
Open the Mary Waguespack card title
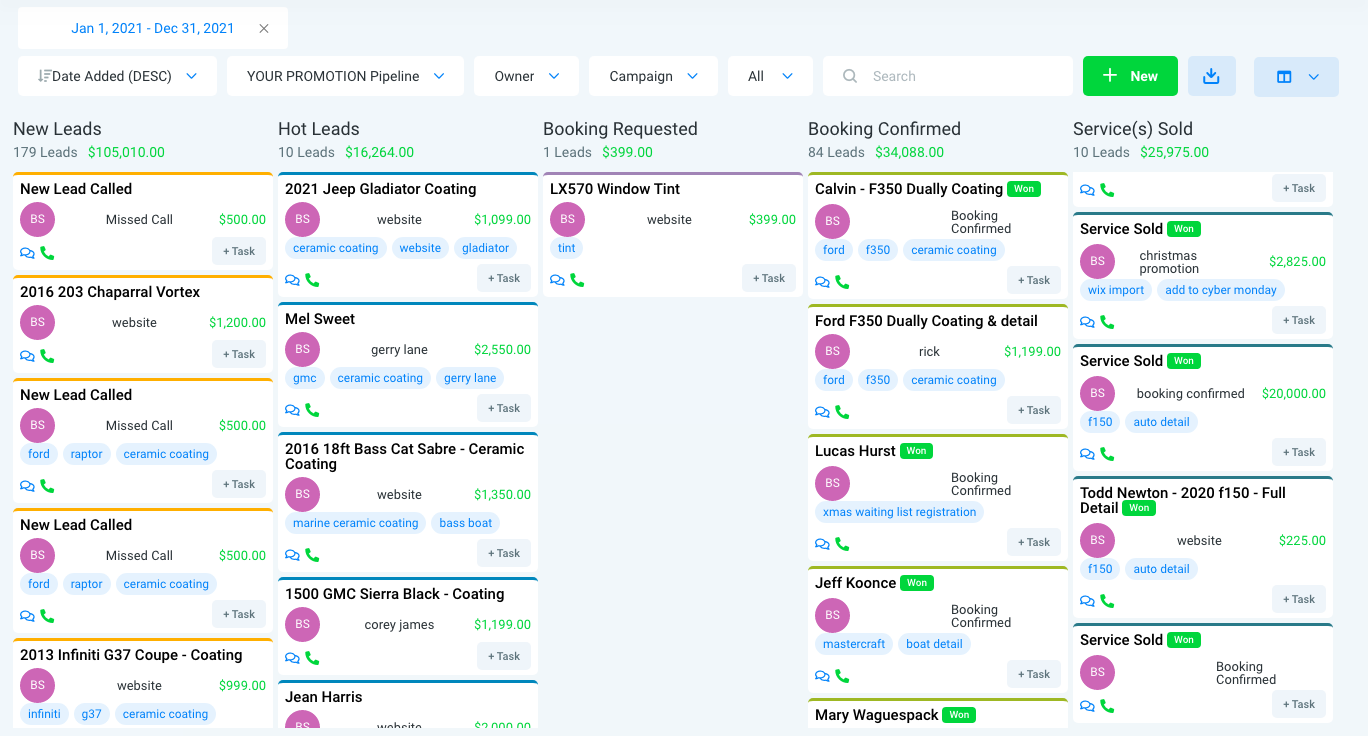[x=877, y=715]
